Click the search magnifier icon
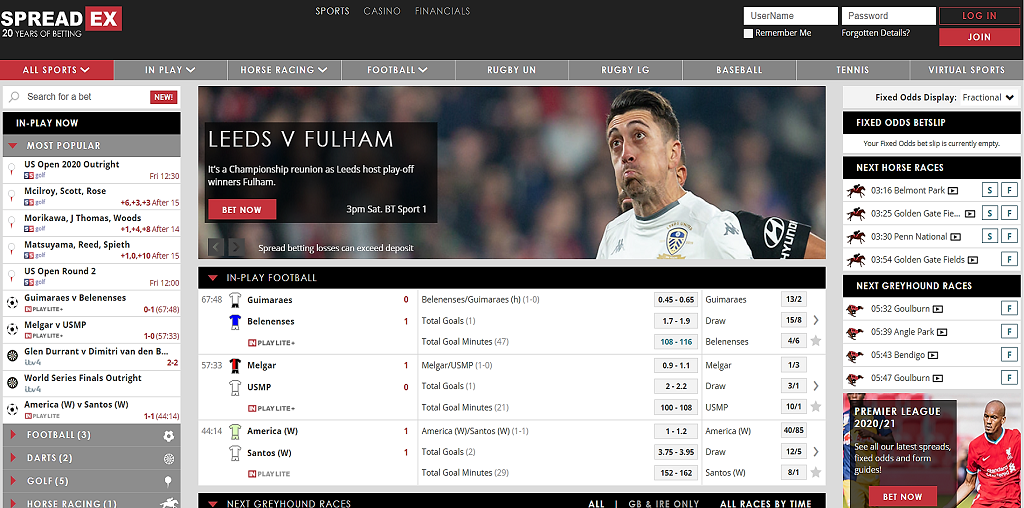 click(14, 97)
